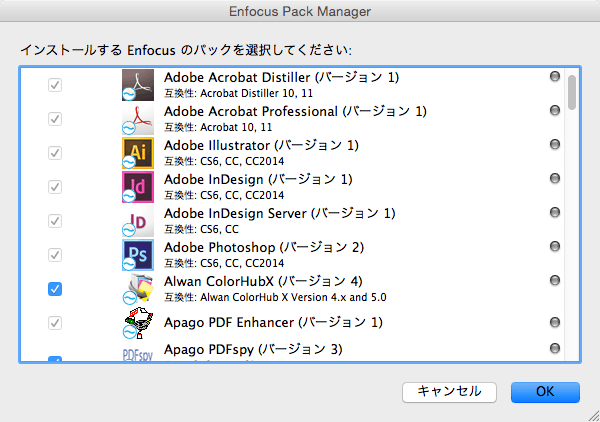Click the window resize grip corner

pyautogui.click(x=593, y=416)
